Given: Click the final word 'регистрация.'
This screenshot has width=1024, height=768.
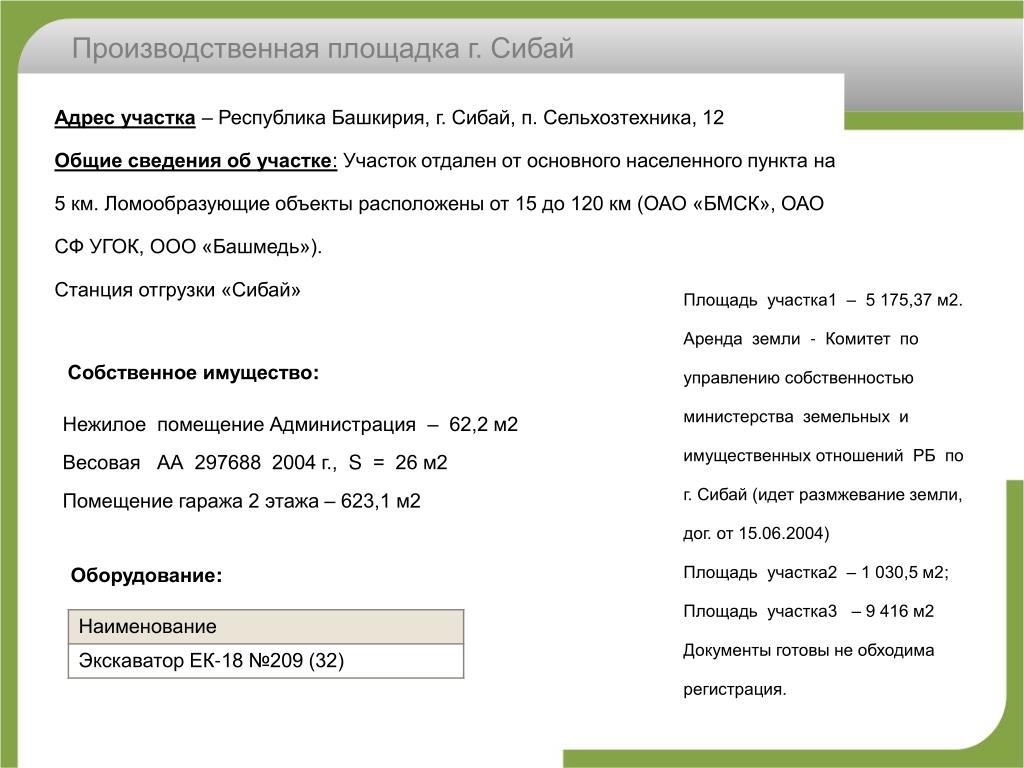Looking at the screenshot, I should click(735, 690).
